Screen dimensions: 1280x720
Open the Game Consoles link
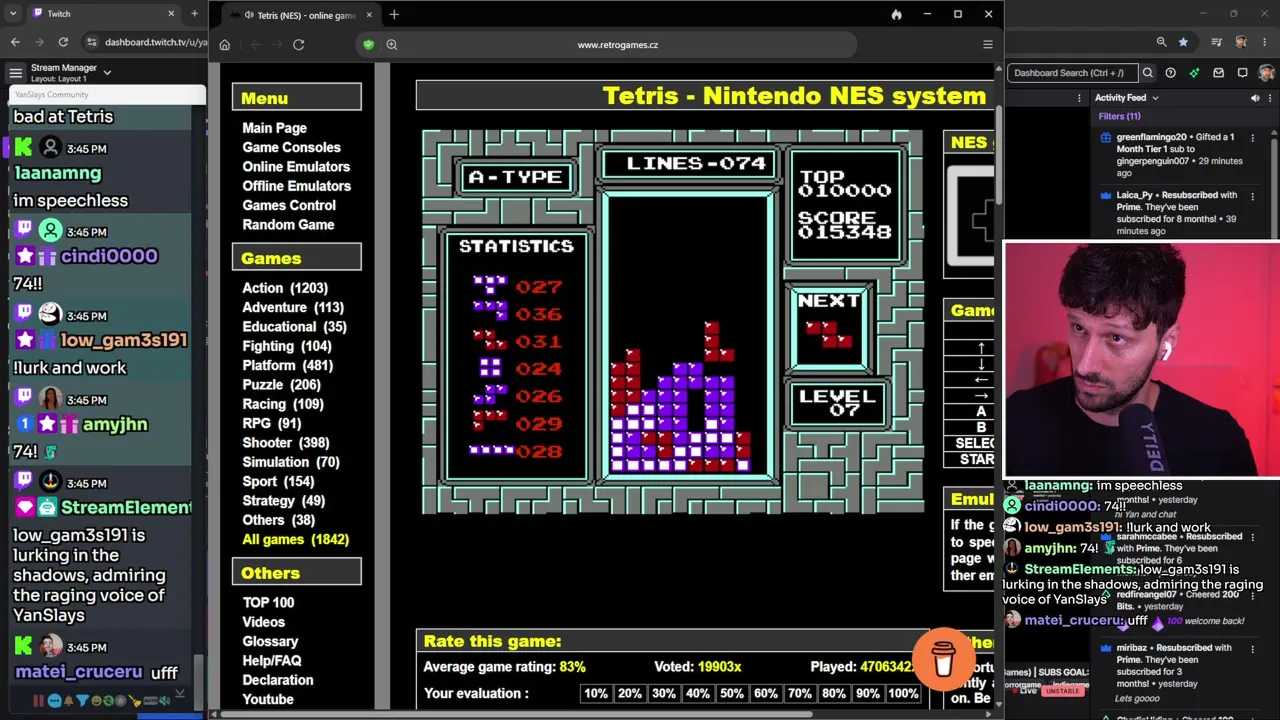click(x=291, y=147)
